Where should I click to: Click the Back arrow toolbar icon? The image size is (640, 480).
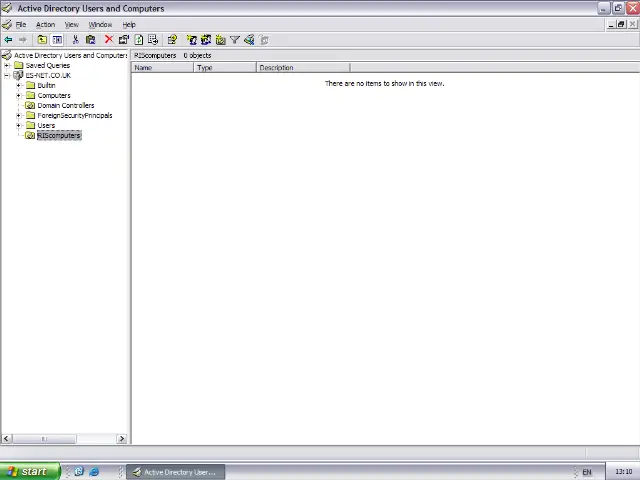pos(8,40)
